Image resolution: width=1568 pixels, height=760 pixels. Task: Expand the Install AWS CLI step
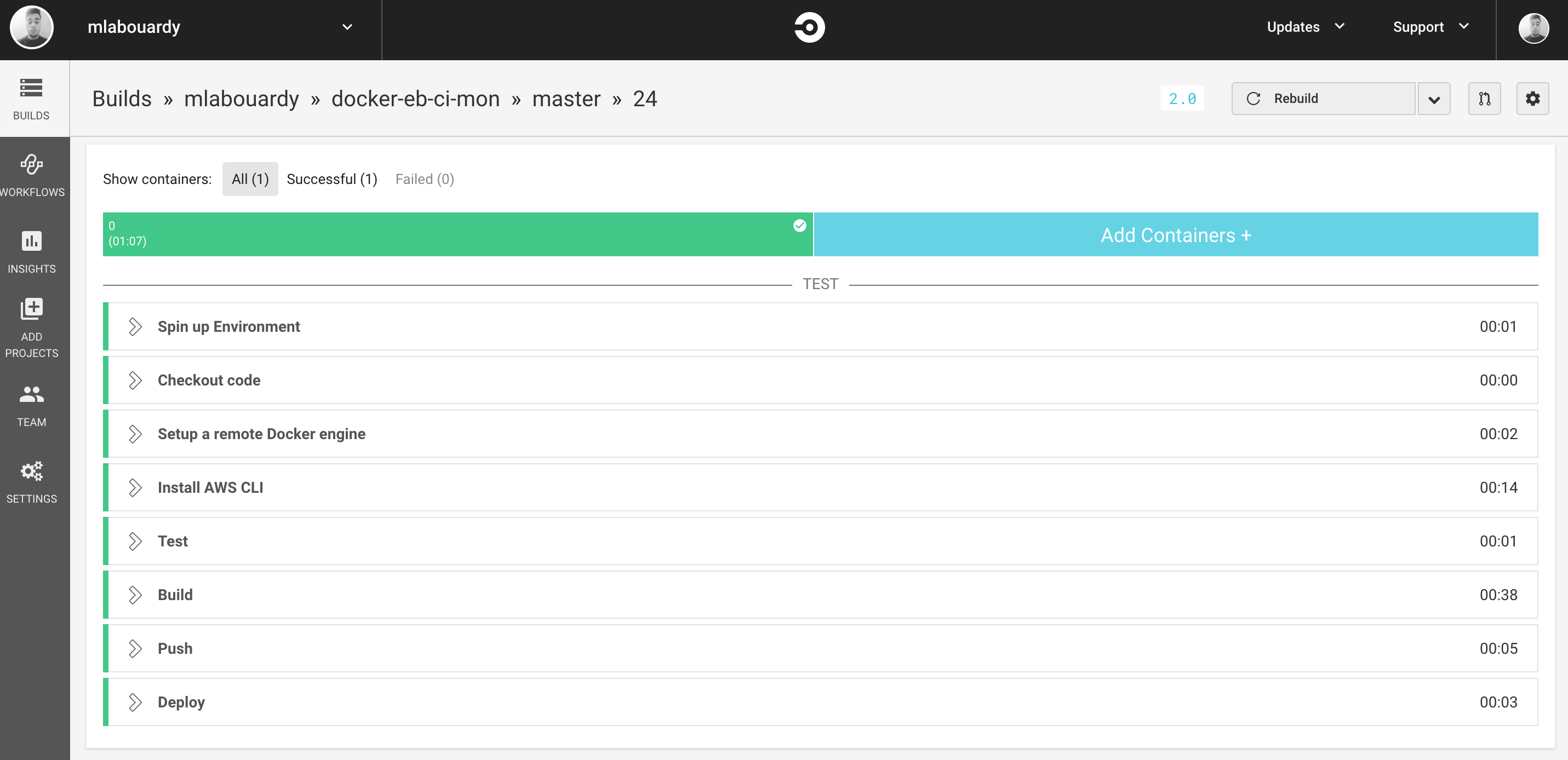[820, 487]
